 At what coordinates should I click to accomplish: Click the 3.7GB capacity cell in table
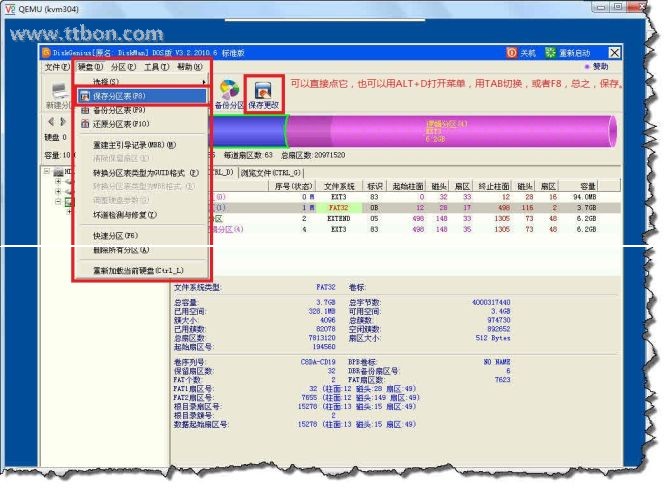[586, 207]
